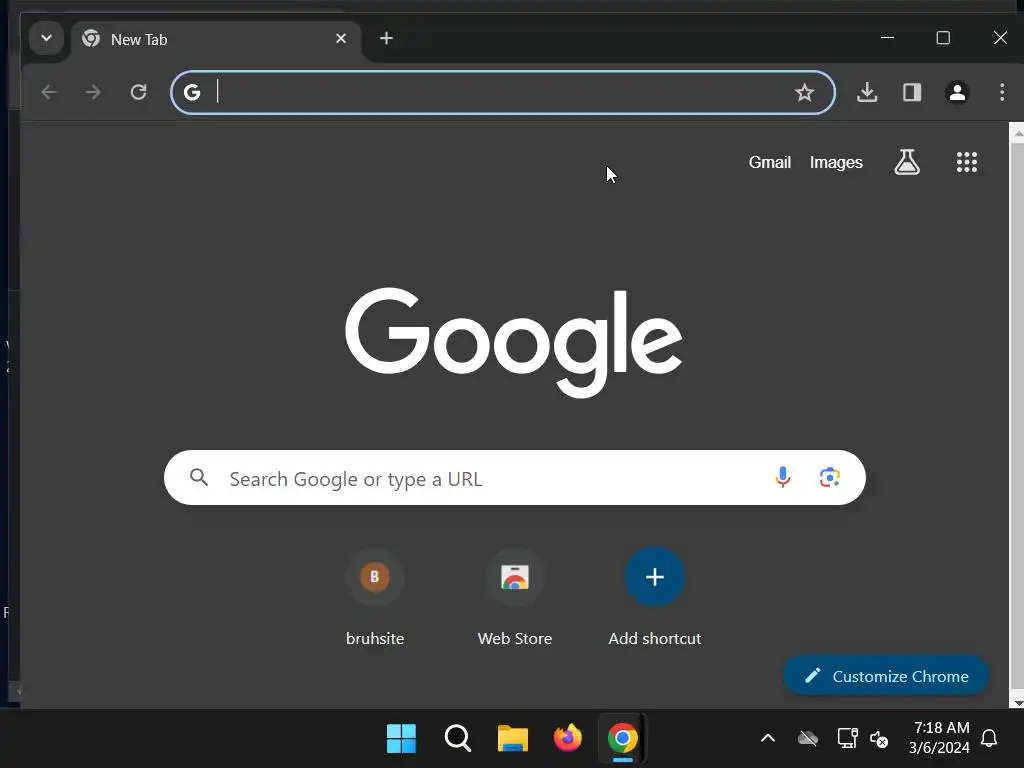Open the Windows Start menu
The image size is (1024, 768).
[x=401, y=739]
